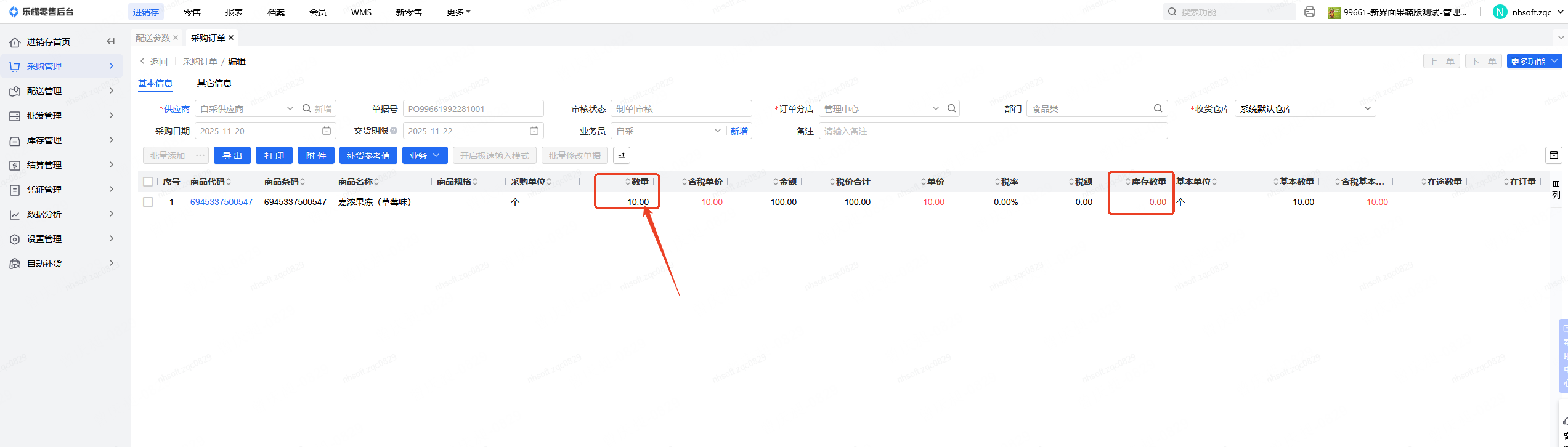This screenshot has width=1568, height=447.
Task: Close the 采购订单 tab
Action: (x=231, y=38)
